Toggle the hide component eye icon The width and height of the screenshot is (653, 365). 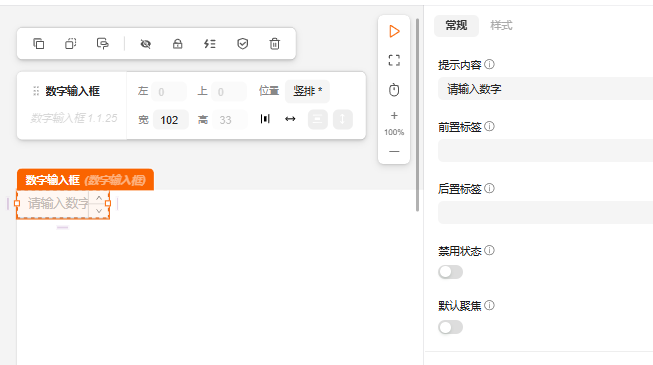point(145,44)
